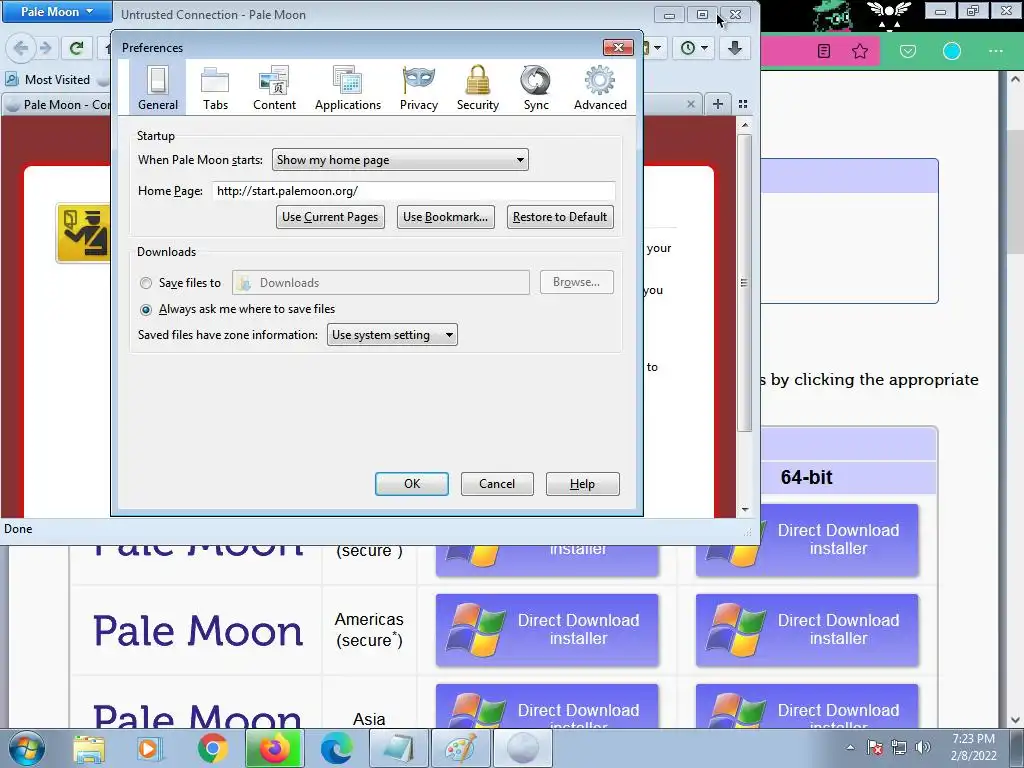
Task: Open the volume speaker tray icon
Action: pos(922,748)
